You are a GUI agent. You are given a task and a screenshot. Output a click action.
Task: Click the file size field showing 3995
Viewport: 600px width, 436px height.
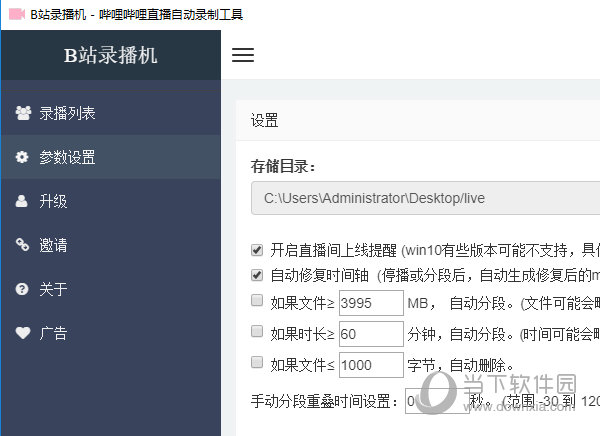click(371, 303)
